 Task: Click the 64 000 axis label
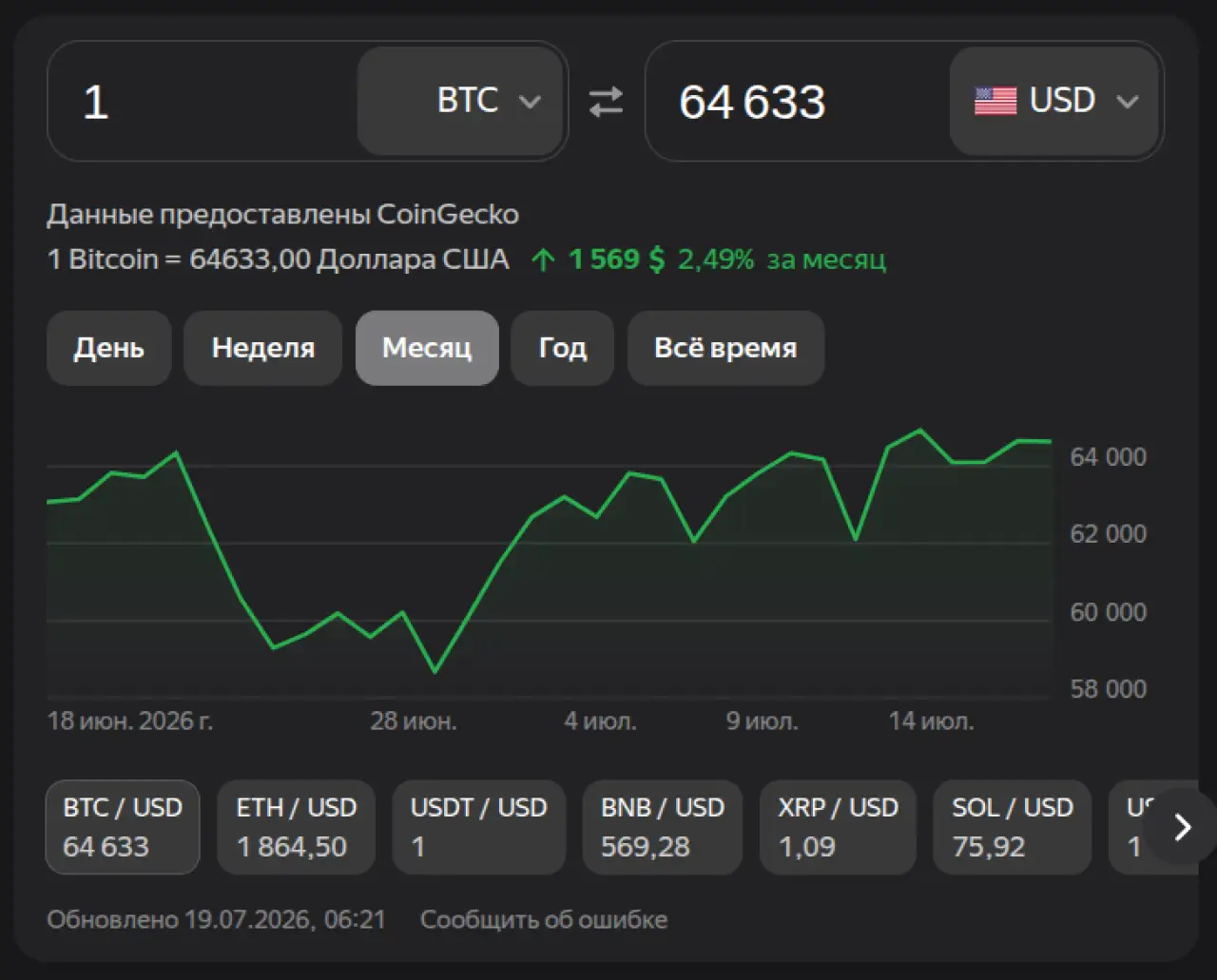(x=1109, y=457)
